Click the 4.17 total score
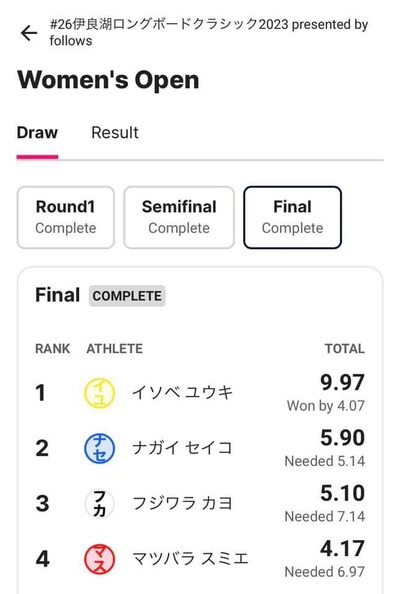The height and width of the screenshot is (594, 400). (342, 548)
